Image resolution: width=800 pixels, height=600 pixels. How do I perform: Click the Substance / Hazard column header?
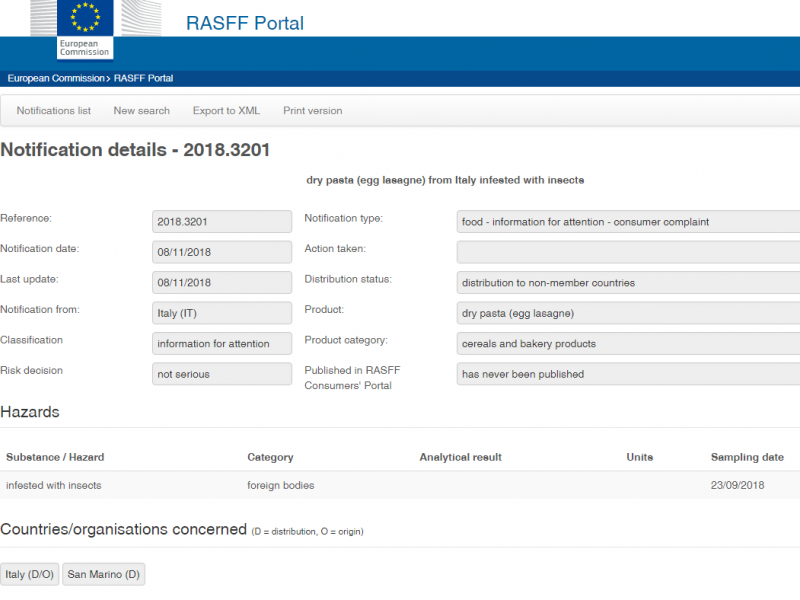[55, 457]
